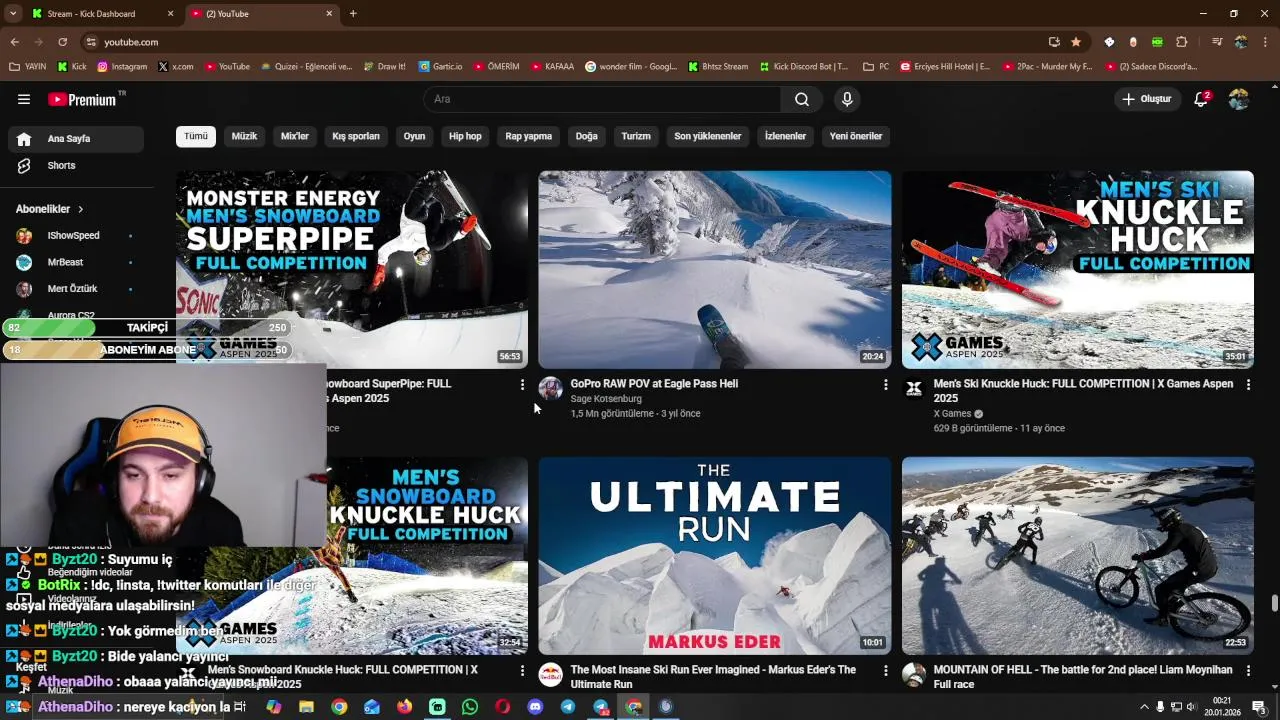Click Sage Kotsenburg channel avatar
The image size is (1280, 720).
[x=550, y=389]
